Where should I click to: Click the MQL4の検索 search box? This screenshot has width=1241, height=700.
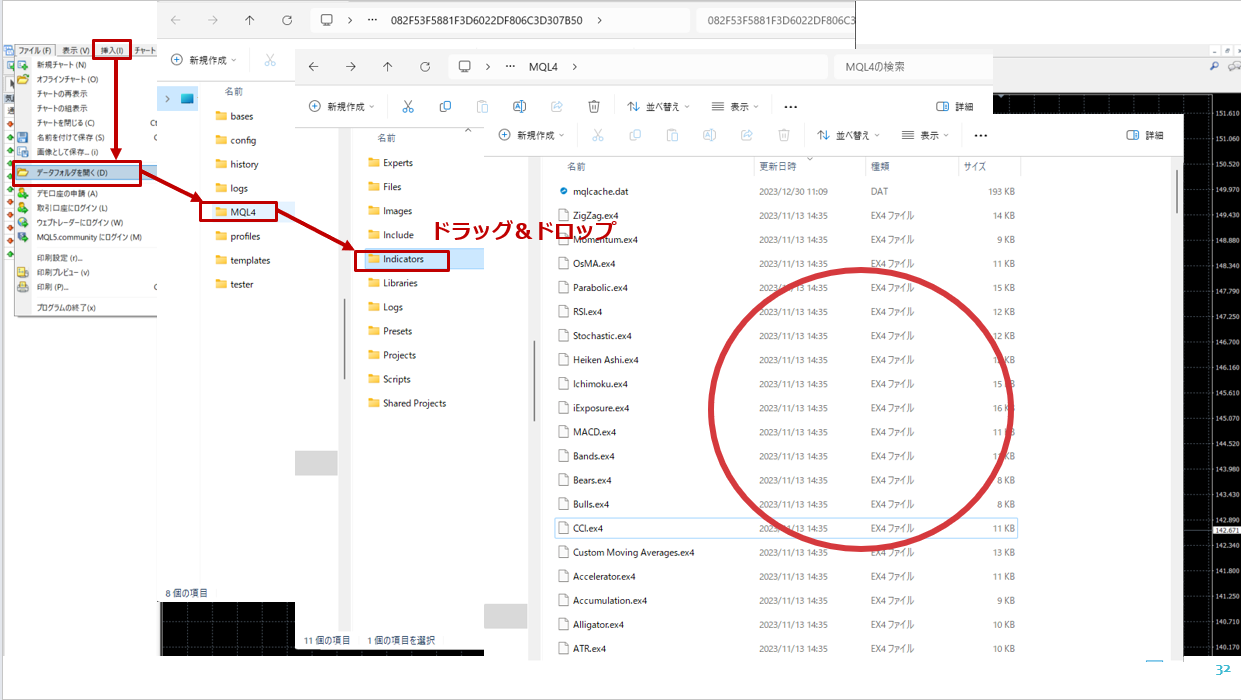(x=912, y=67)
